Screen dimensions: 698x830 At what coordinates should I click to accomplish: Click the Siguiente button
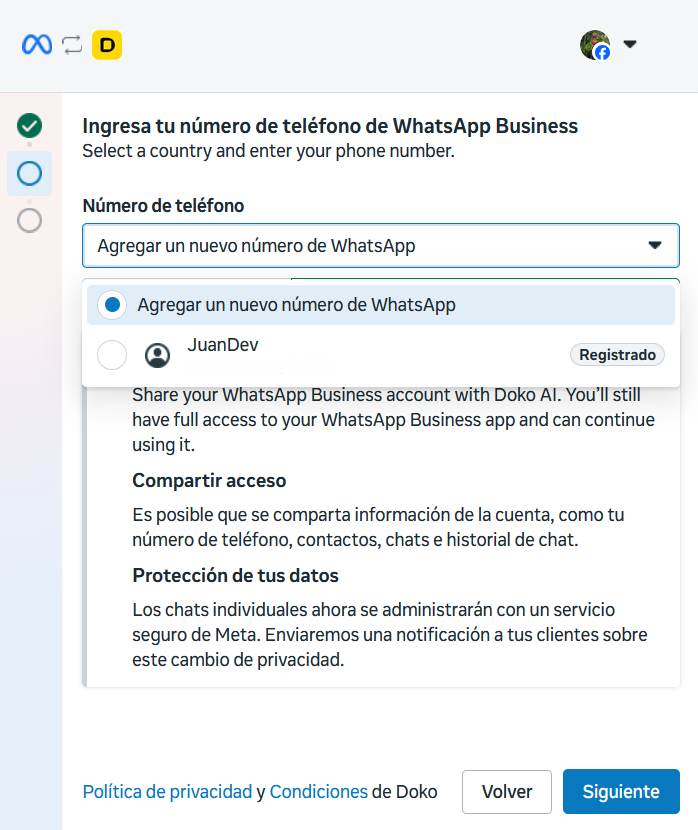(x=621, y=792)
